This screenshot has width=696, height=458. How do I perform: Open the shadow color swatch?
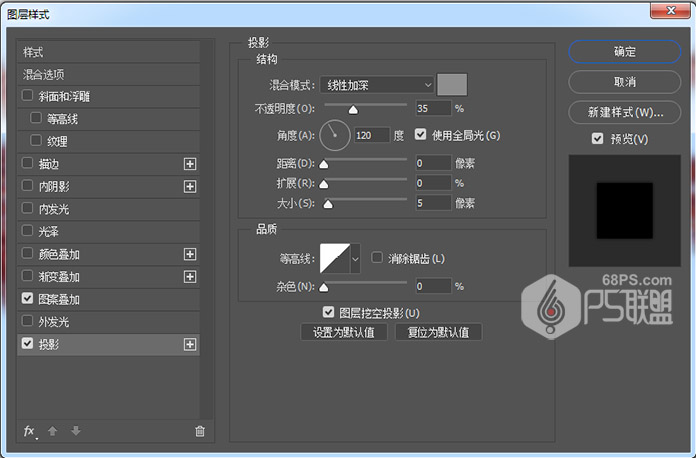pos(452,85)
